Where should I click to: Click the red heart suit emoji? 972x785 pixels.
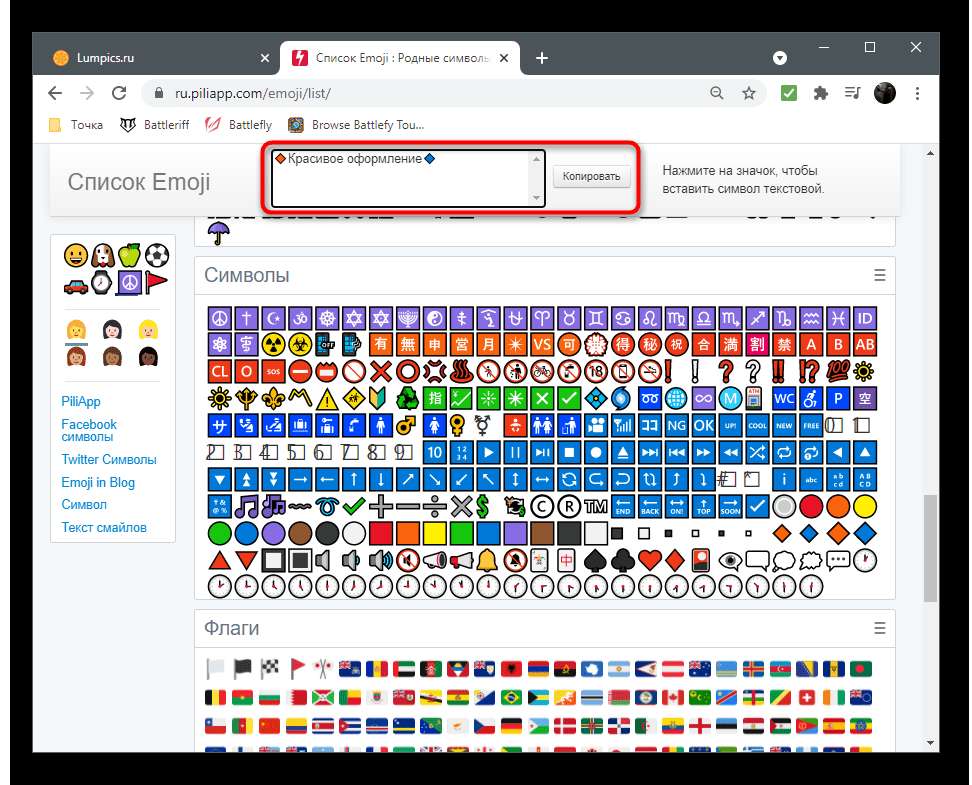pos(649,560)
